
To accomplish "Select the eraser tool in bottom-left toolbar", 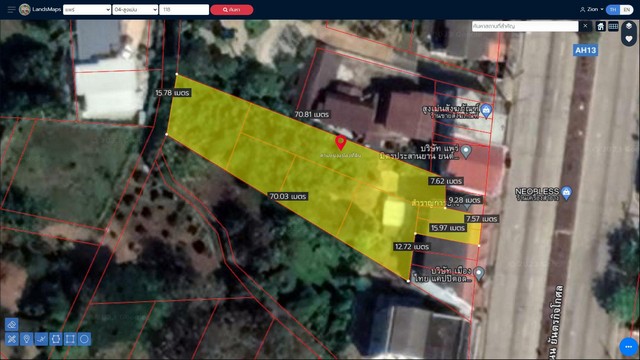I will click(12, 324).
